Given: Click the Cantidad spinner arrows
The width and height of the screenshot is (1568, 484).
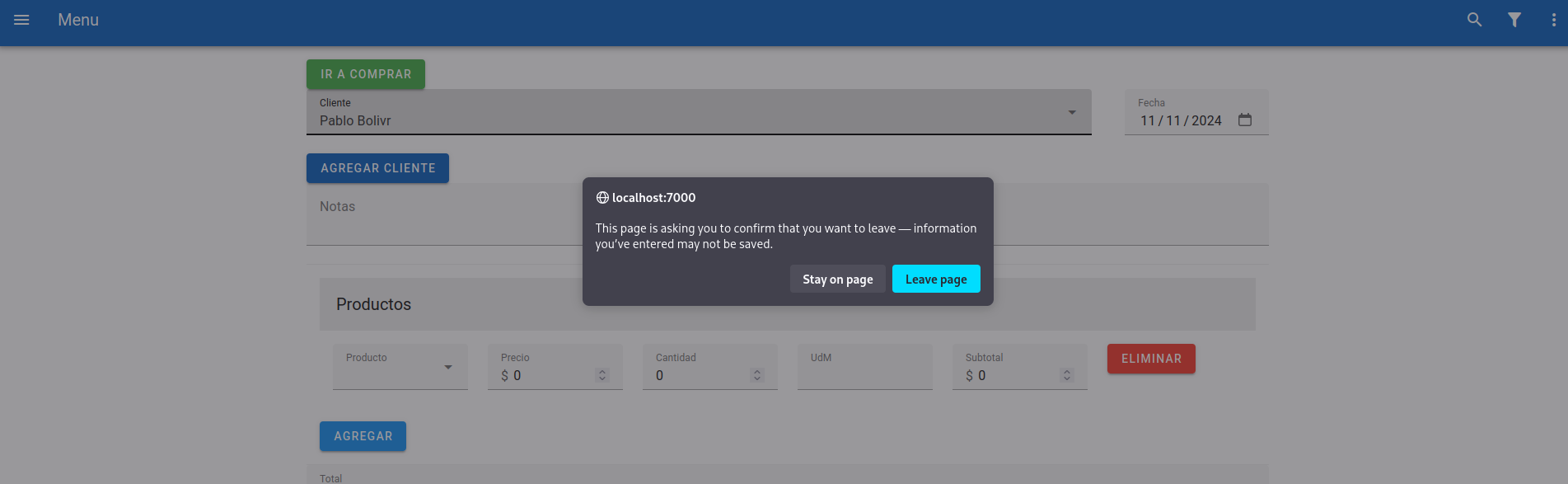Looking at the screenshot, I should coord(757,375).
